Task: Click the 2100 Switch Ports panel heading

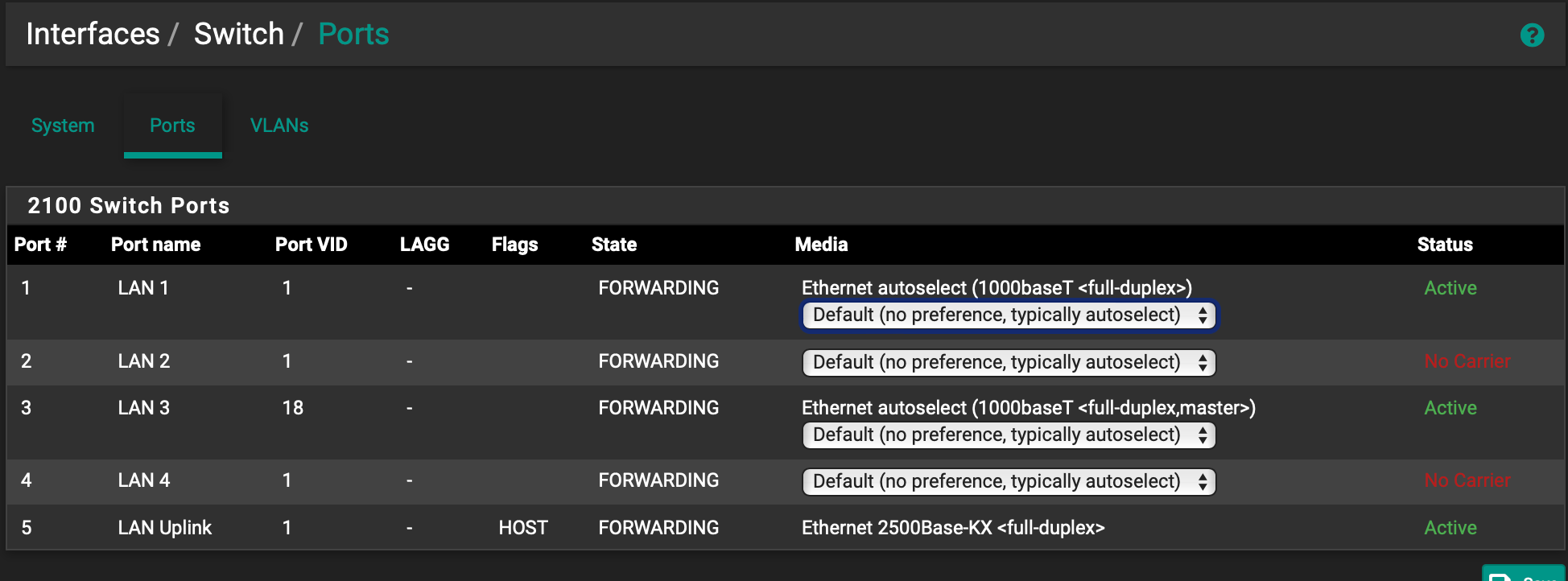Action: coord(129,206)
